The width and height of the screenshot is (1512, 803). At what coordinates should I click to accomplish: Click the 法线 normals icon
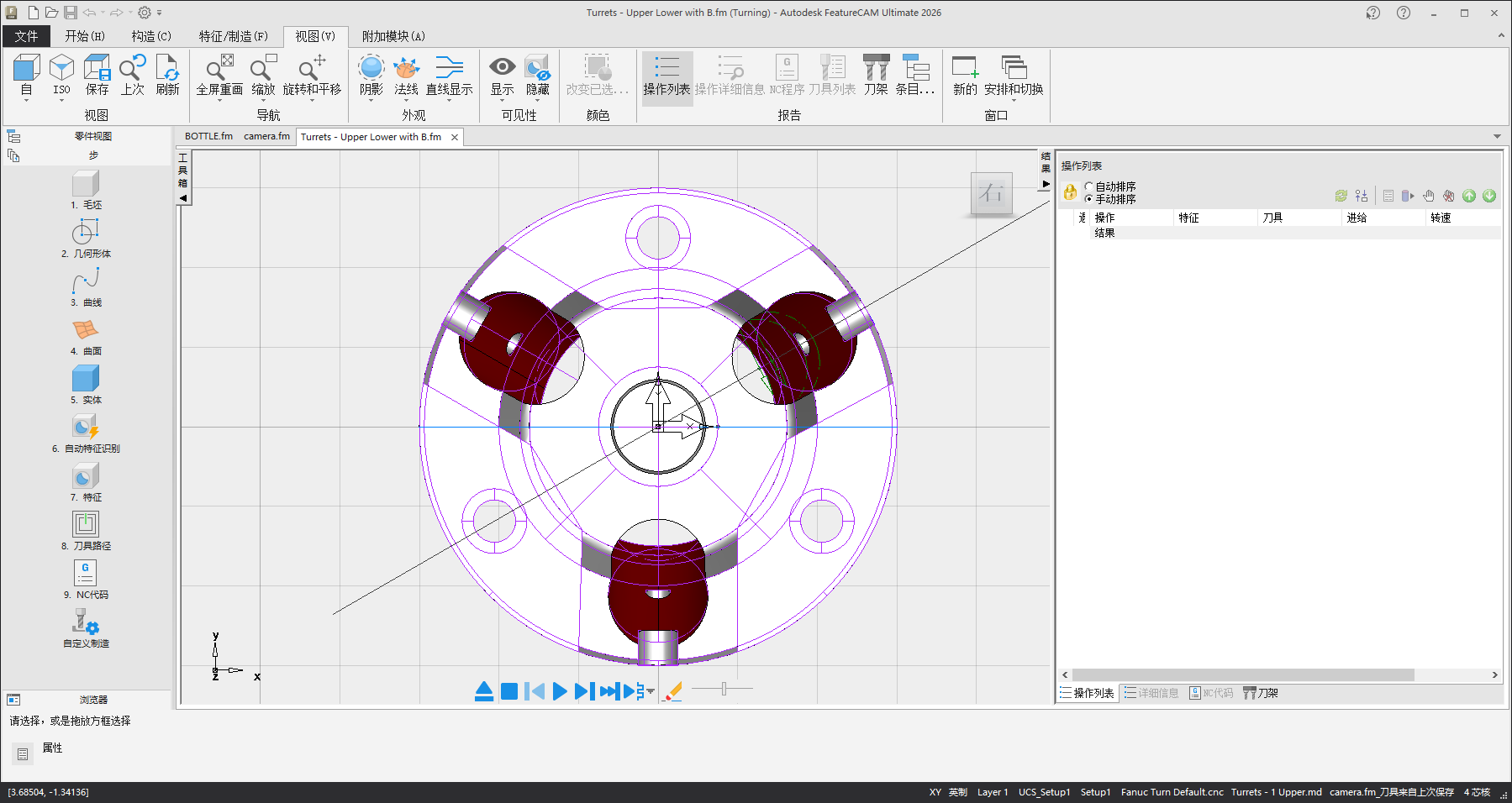(x=406, y=69)
